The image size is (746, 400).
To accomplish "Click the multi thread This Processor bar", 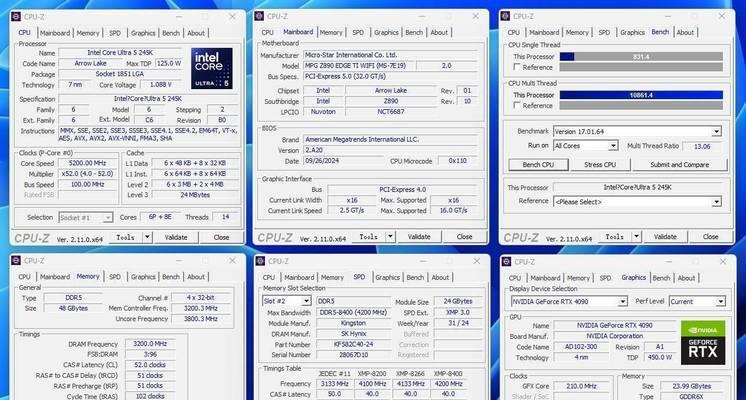I will 641,95.
